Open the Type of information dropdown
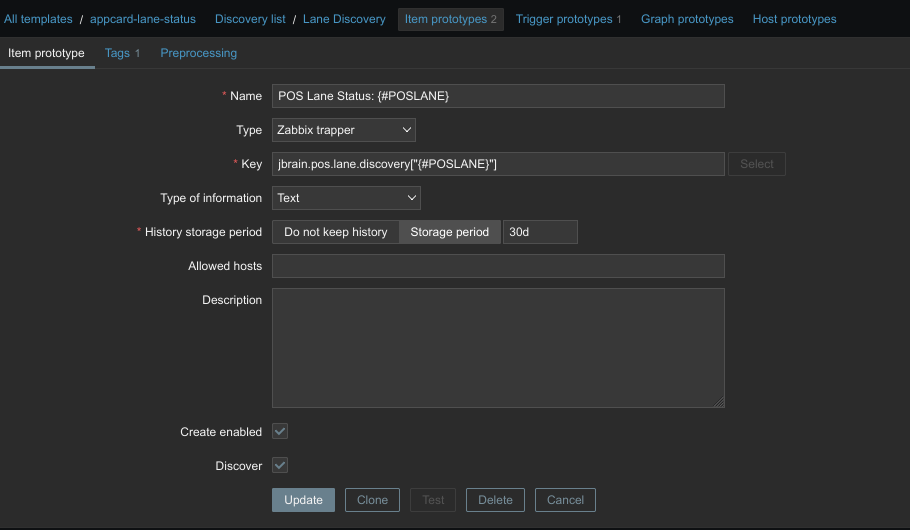The image size is (910, 530). tap(346, 198)
